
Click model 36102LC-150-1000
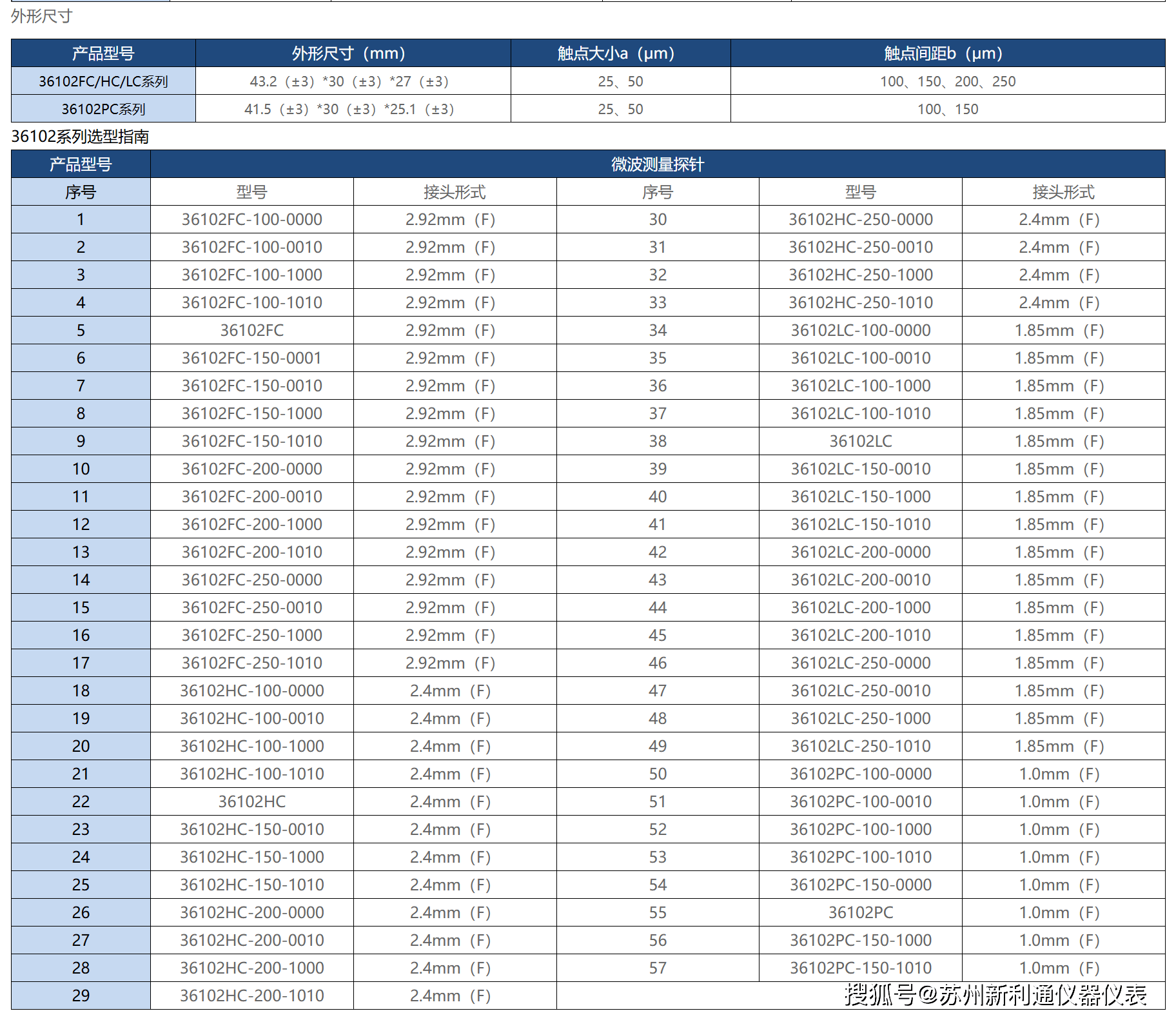861,496
